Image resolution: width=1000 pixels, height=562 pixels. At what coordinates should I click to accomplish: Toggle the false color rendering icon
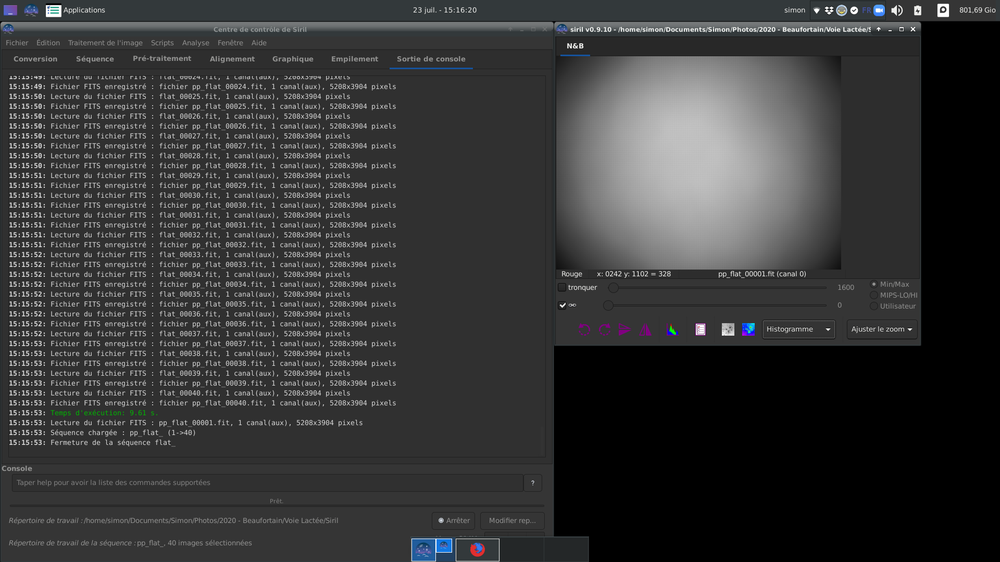pos(748,330)
